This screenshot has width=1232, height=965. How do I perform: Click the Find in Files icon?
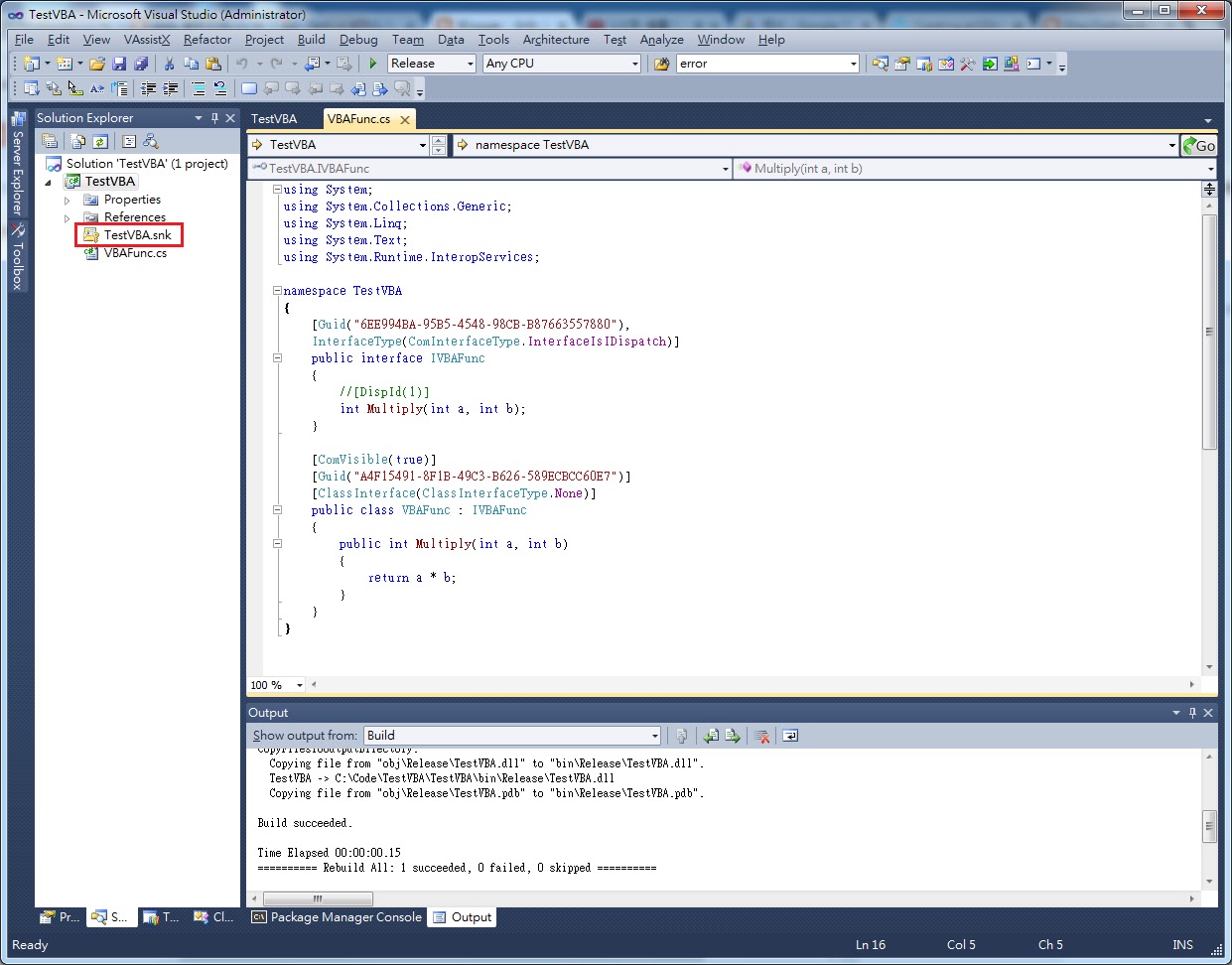click(661, 64)
